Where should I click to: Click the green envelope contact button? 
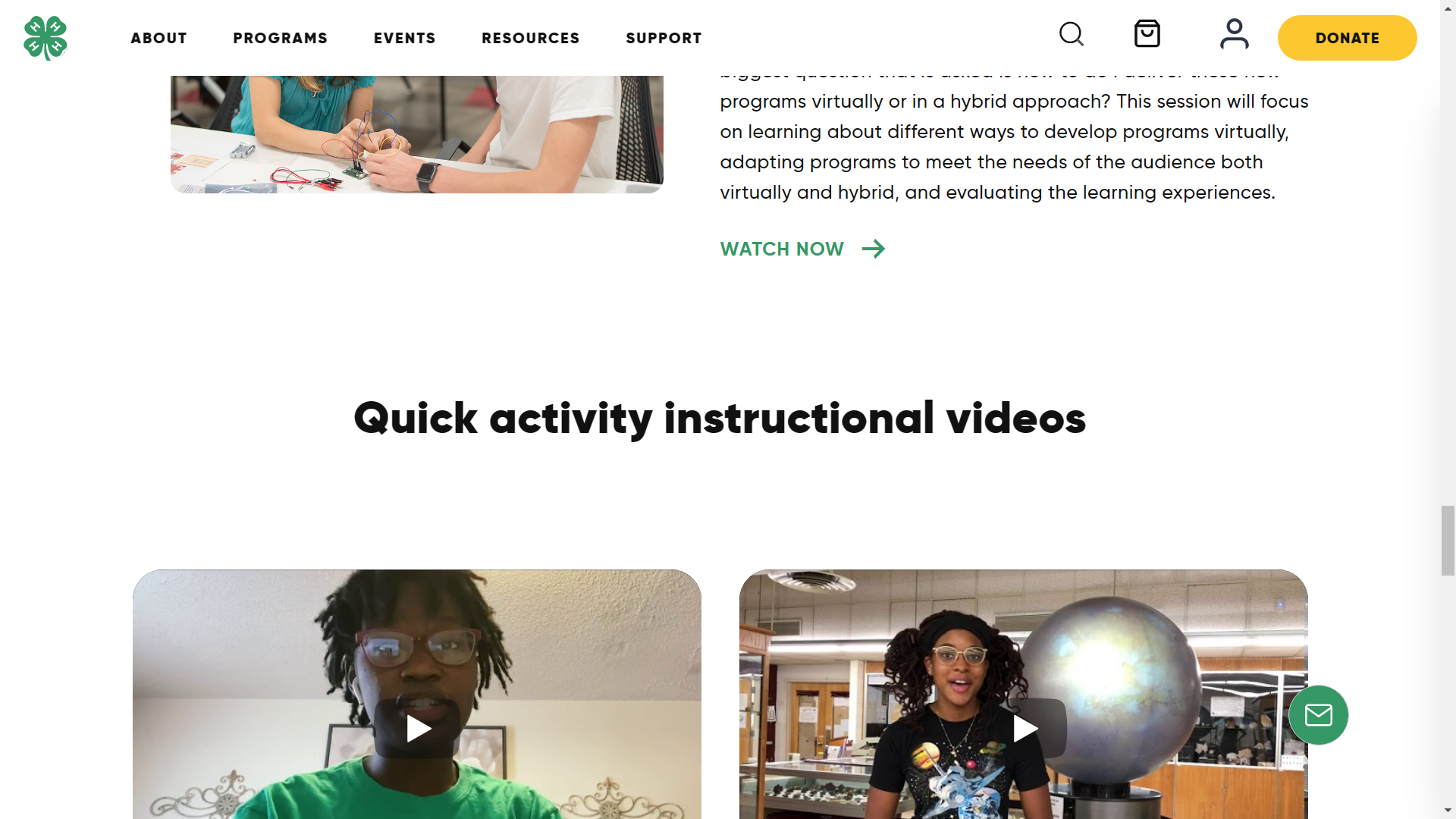(x=1319, y=715)
